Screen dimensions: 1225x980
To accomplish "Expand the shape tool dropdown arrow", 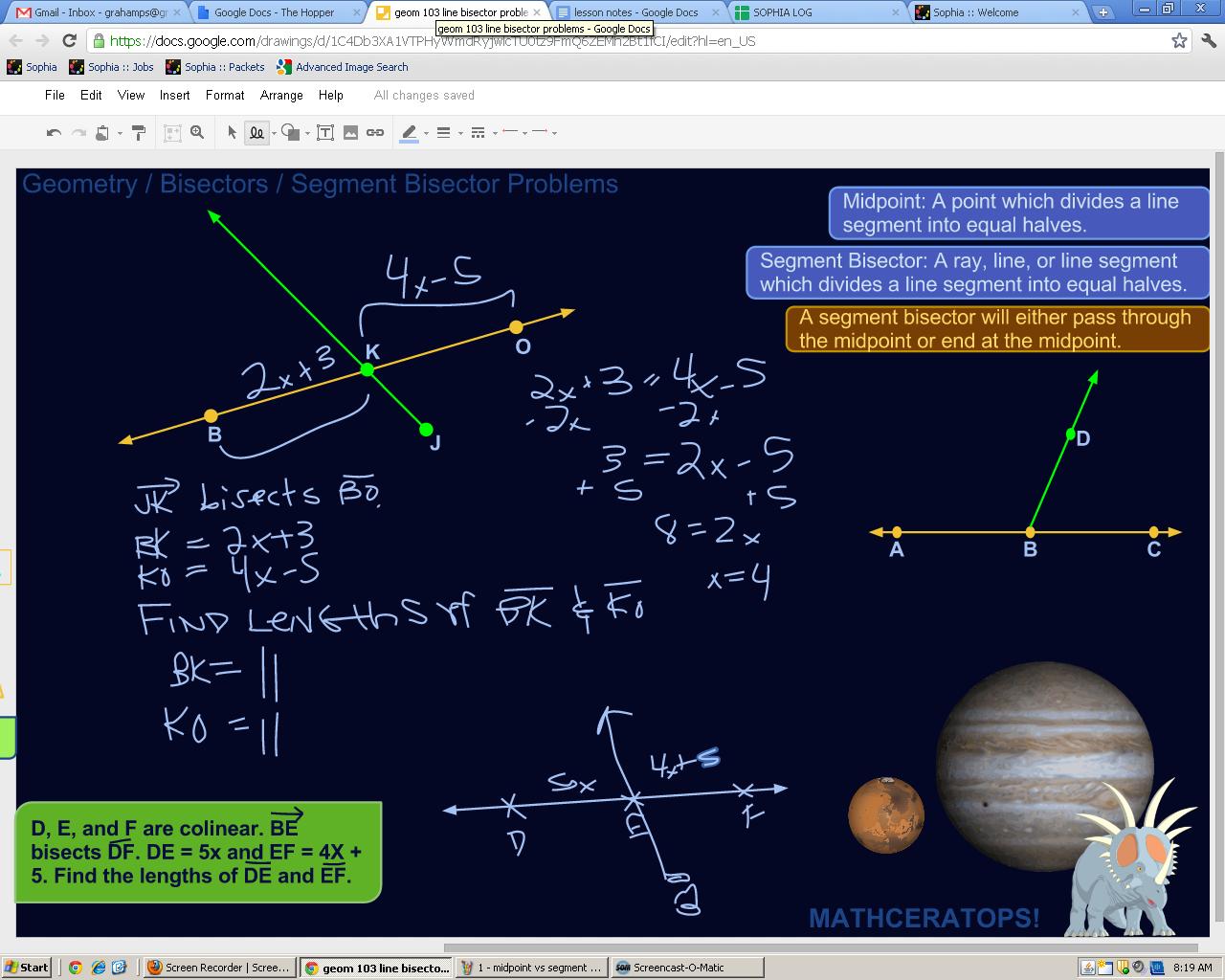I will tap(307, 134).
